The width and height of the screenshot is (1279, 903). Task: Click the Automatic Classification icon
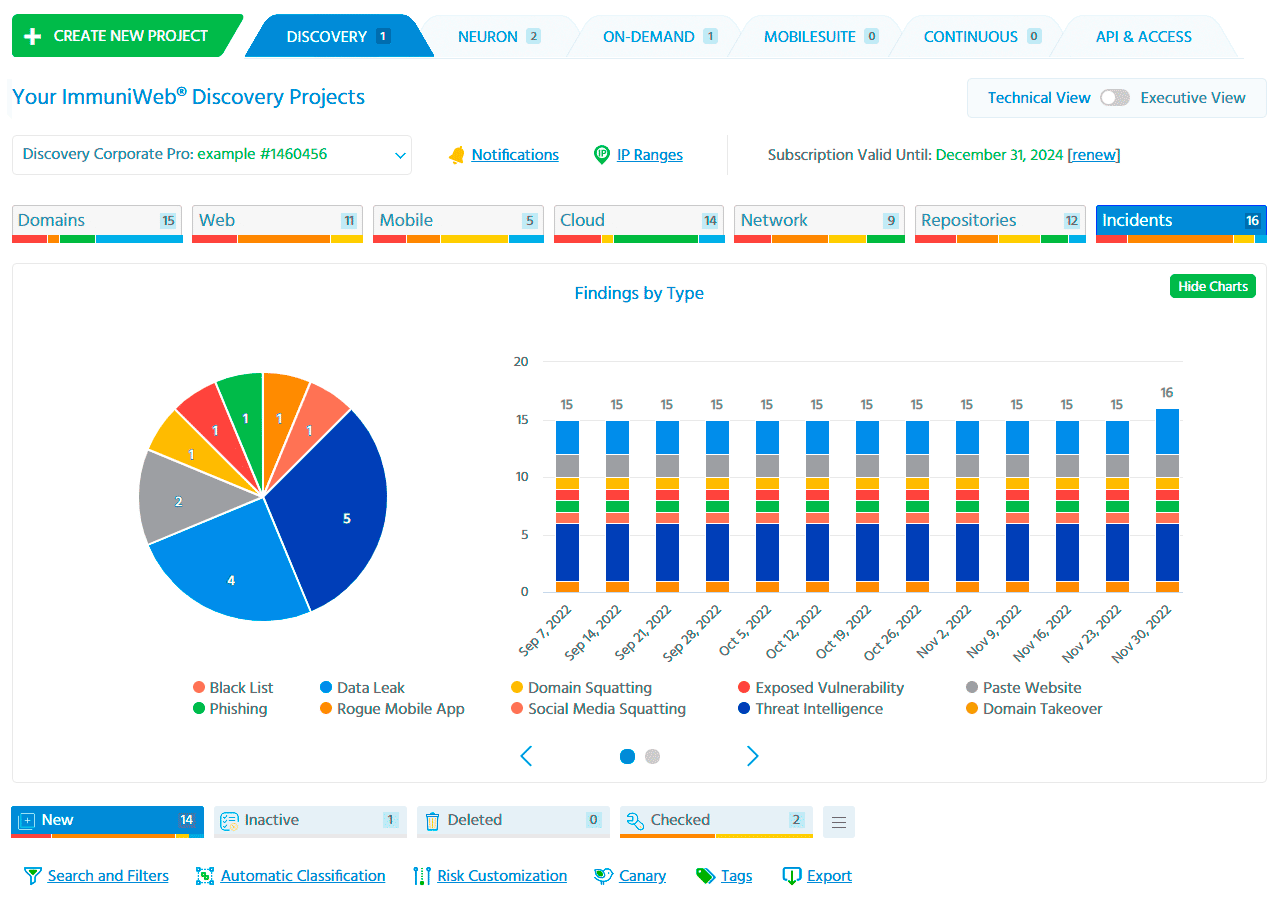205,876
